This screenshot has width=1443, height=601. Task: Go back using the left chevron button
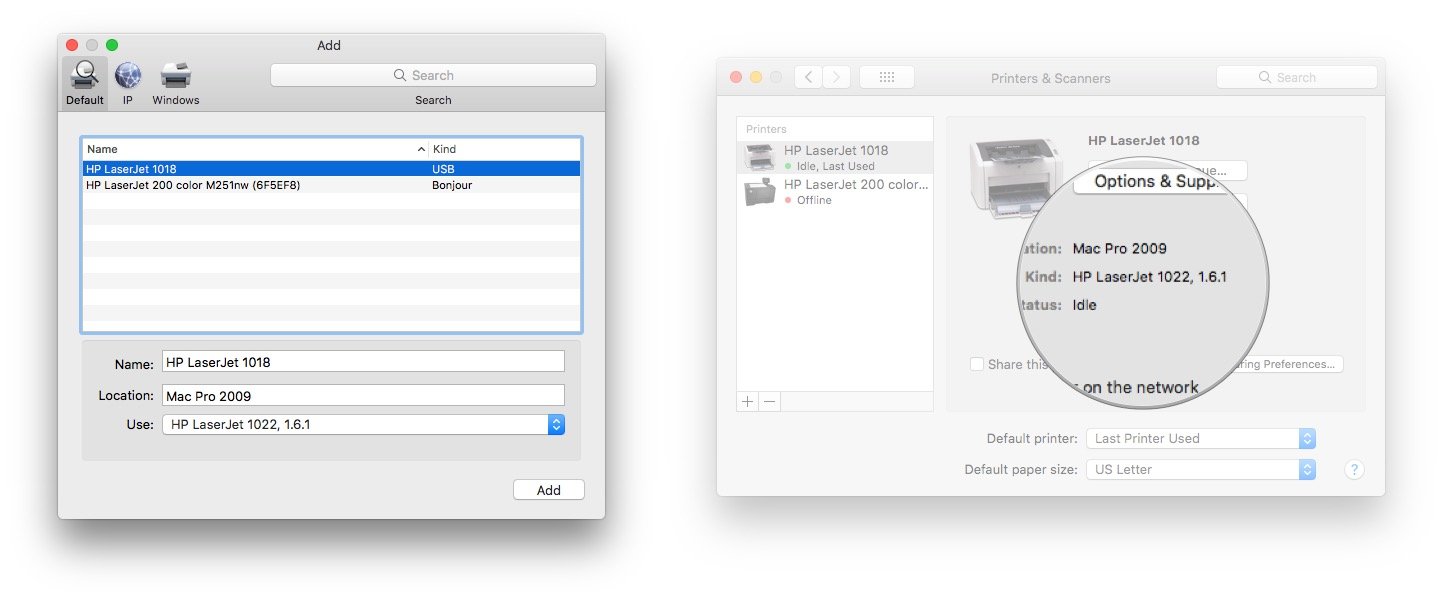(808, 77)
